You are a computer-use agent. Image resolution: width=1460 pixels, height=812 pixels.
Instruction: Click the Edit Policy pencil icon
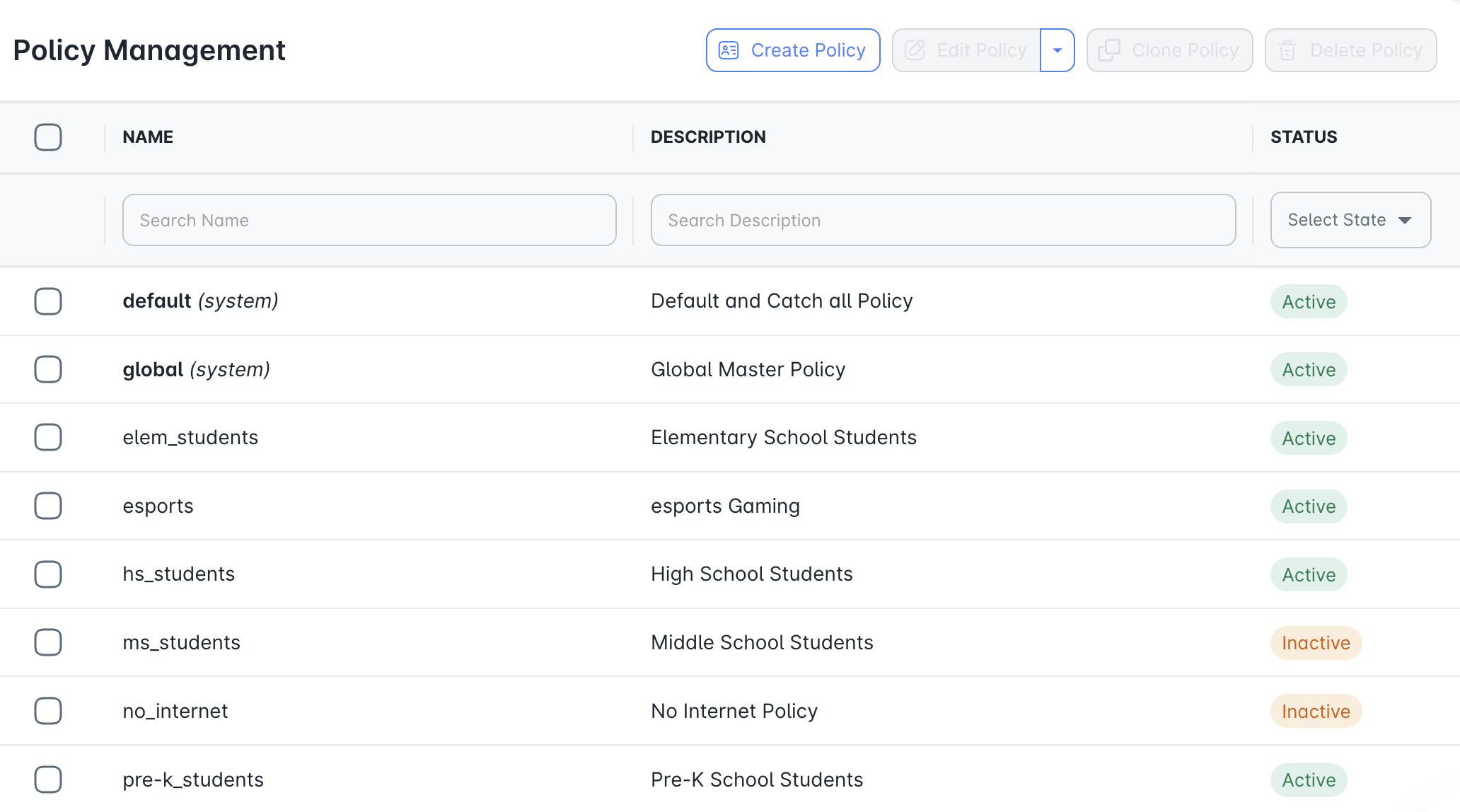pyautogui.click(x=915, y=50)
